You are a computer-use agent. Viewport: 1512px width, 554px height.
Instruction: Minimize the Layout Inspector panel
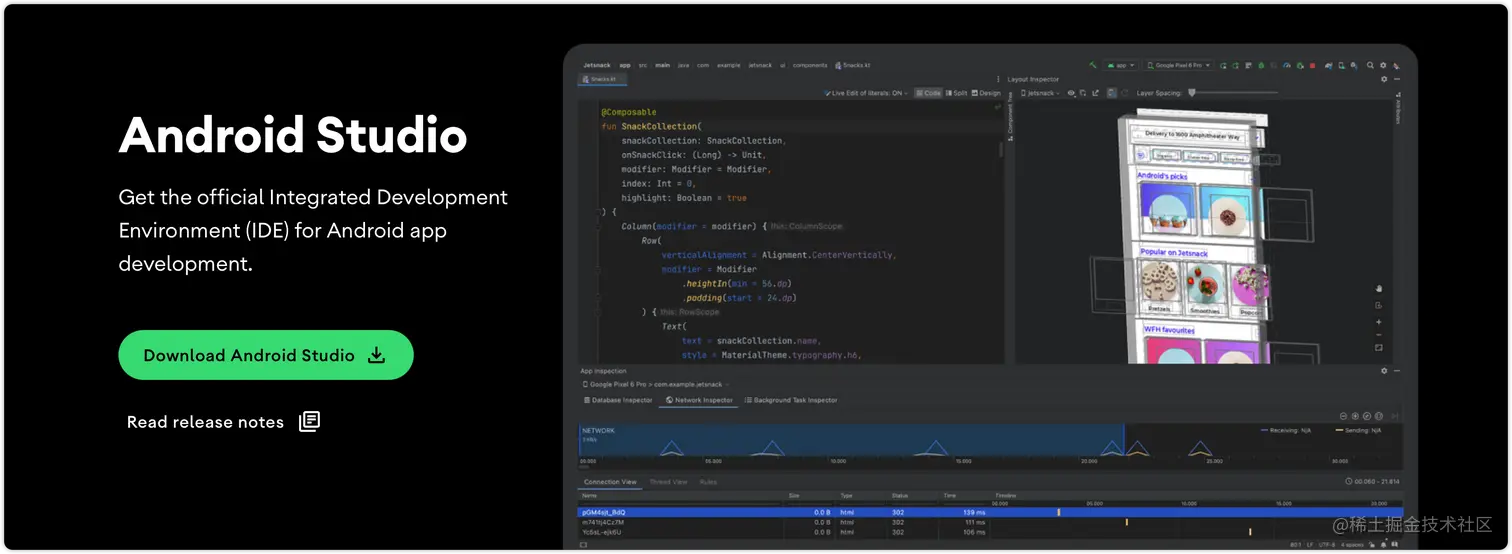(x=1397, y=79)
